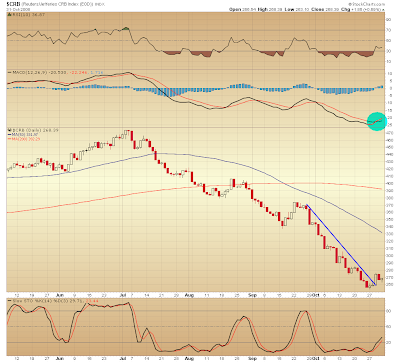Click the red MA(200) legend label
Screen dimensions: 400x362
coord(26,139)
